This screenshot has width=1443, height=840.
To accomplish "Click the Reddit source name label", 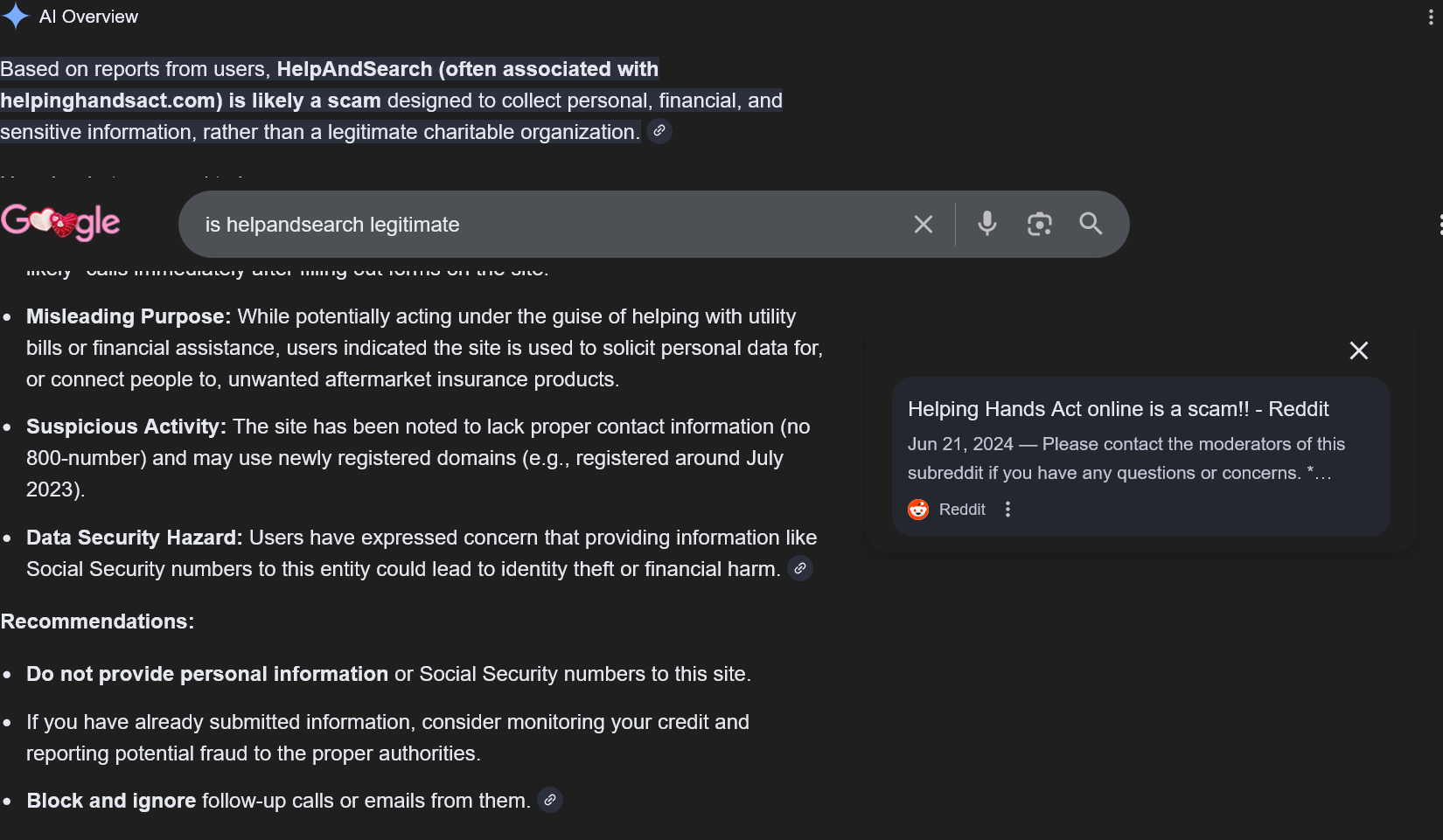I will pos(962,510).
